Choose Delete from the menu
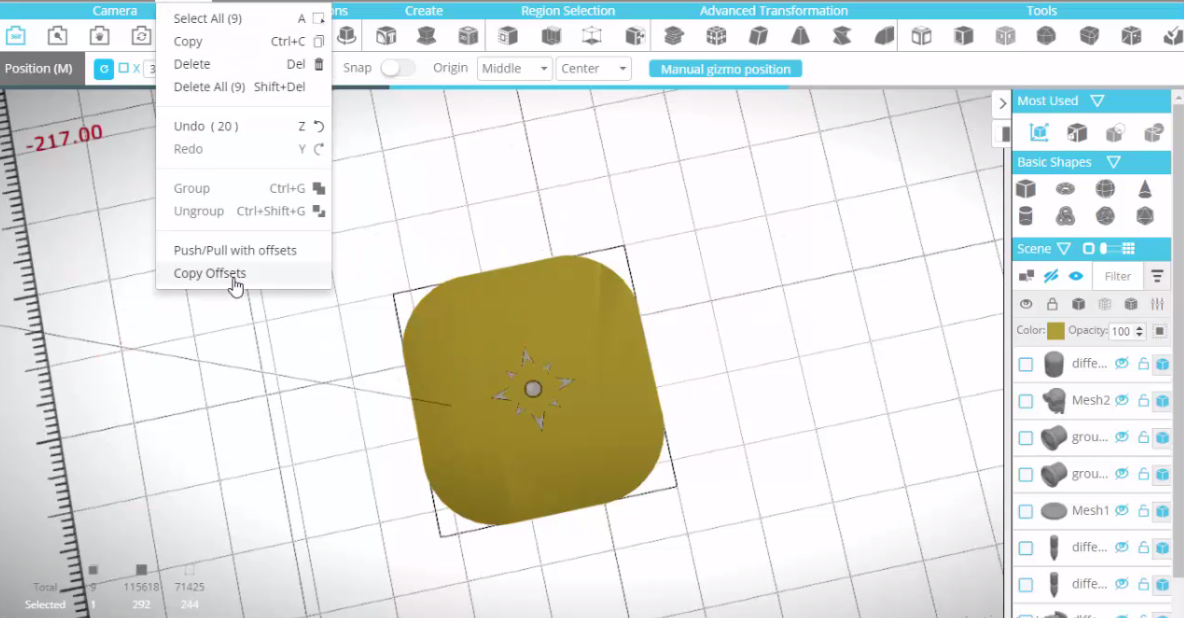Viewport: 1184px width, 618px height. (x=244, y=64)
